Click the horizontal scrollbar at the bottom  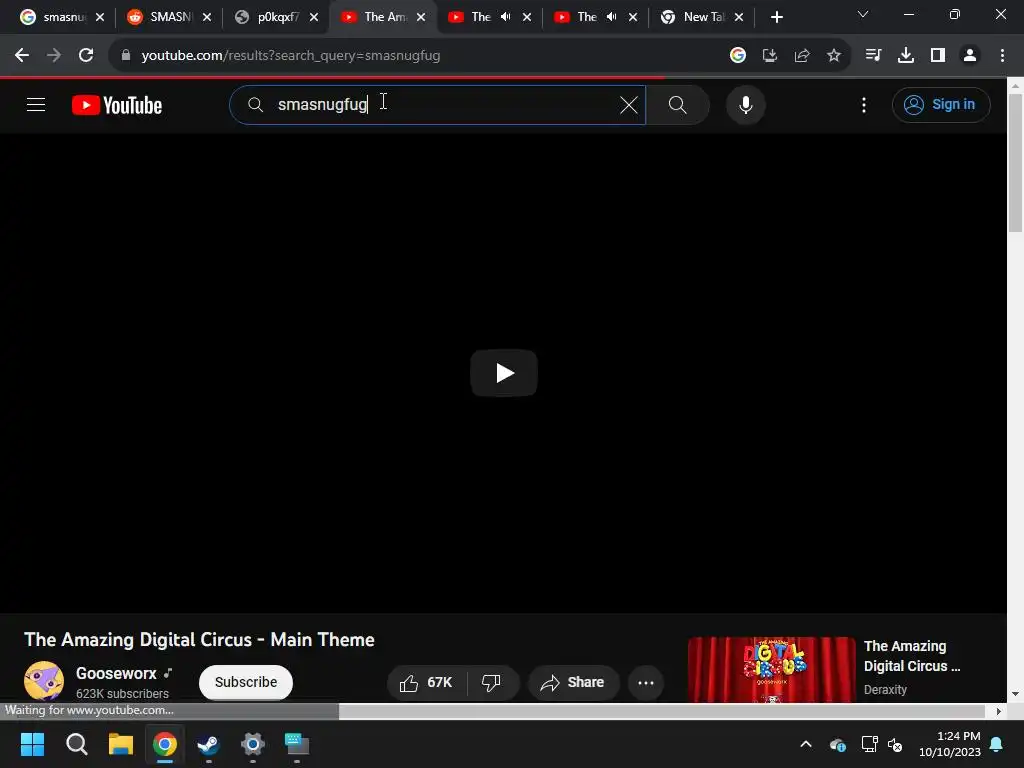(x=662, y=711)
